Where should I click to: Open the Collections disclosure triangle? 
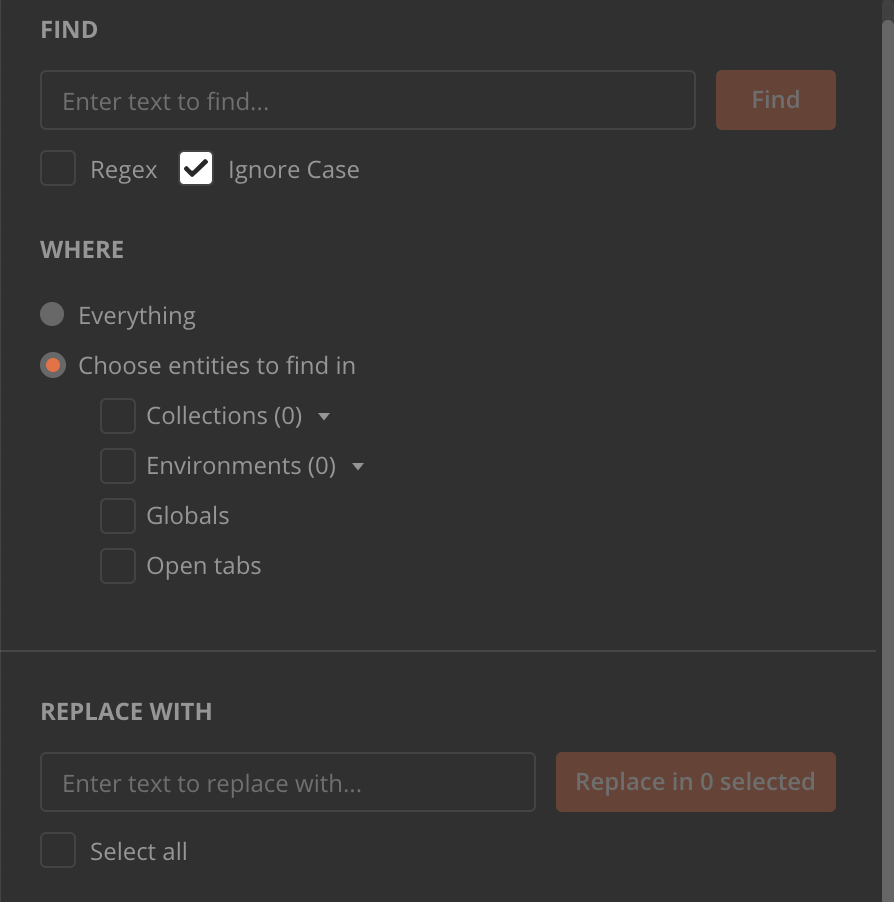click(323, 415)
